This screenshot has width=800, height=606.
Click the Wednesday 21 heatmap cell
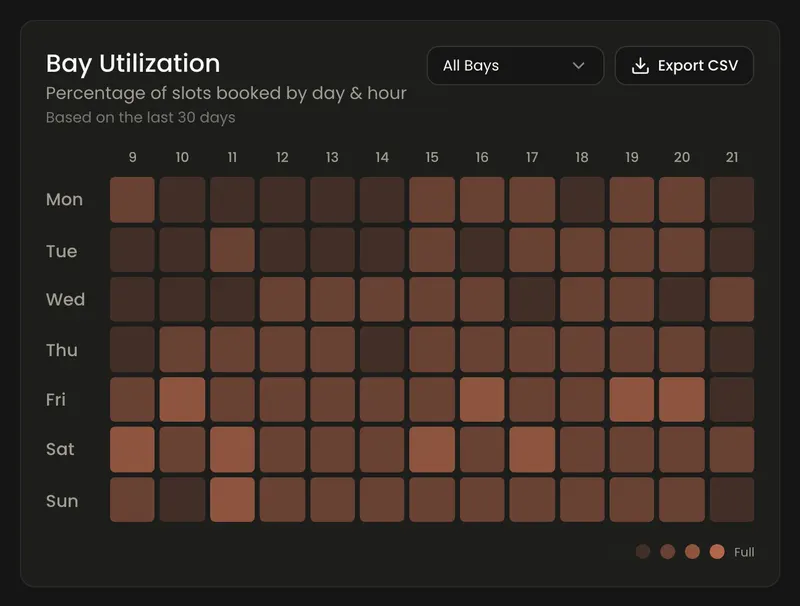732,299
